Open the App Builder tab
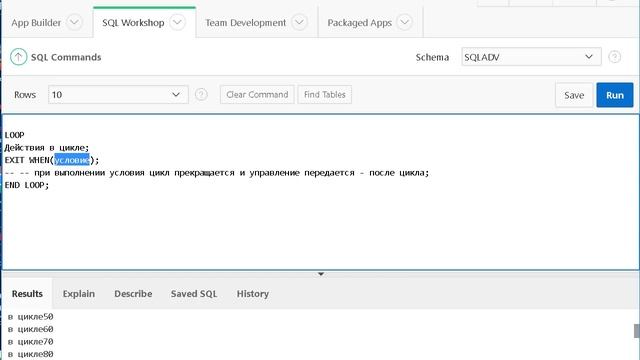Viewport: 640px width, 360px height. (x=36, y=23)
